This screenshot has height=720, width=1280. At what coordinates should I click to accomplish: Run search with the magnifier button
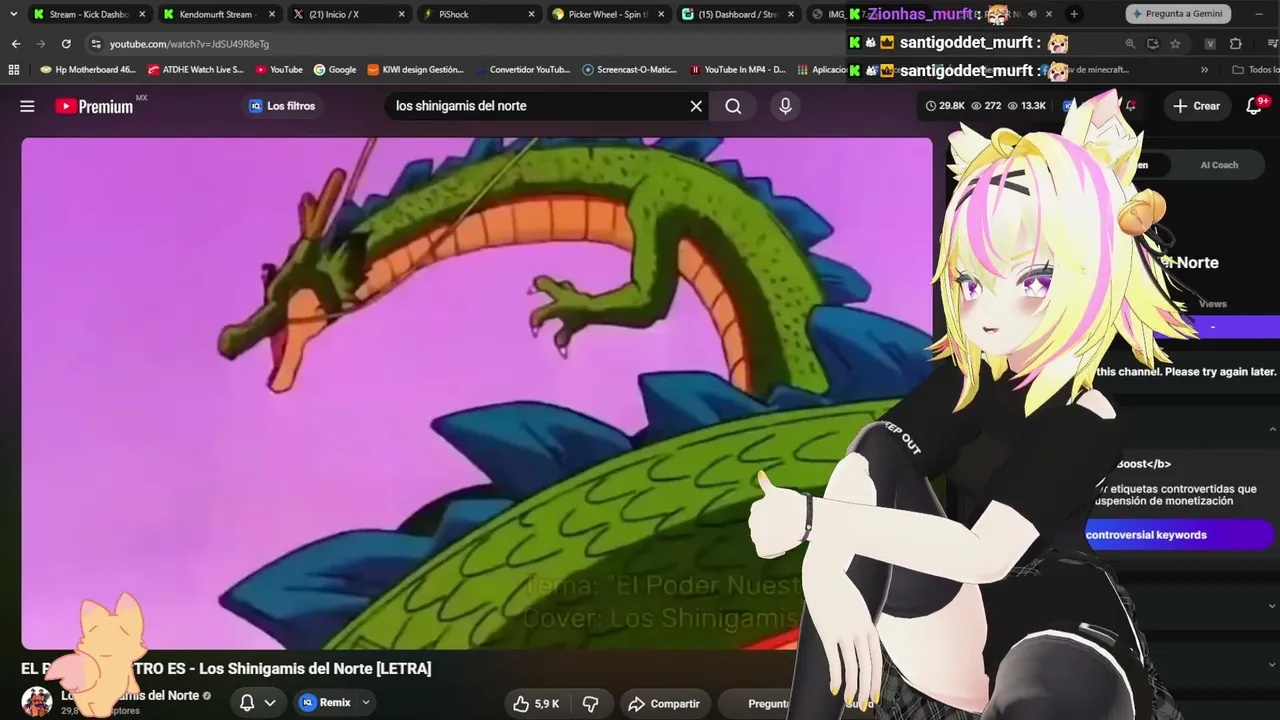[x=733, y=106]
